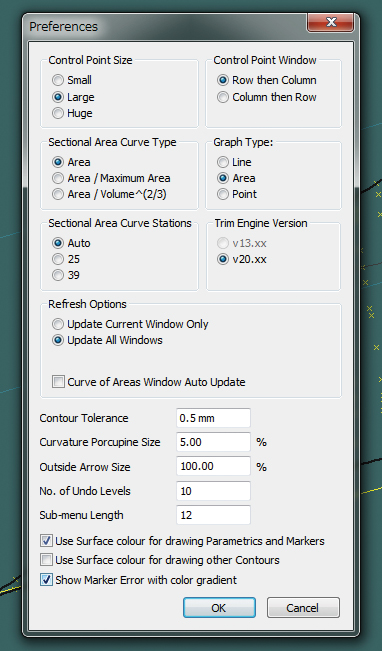382x651 pixels.
Task: Click the Sub-menu Length field
Action: pyautogui.click(x=213, y=515)
